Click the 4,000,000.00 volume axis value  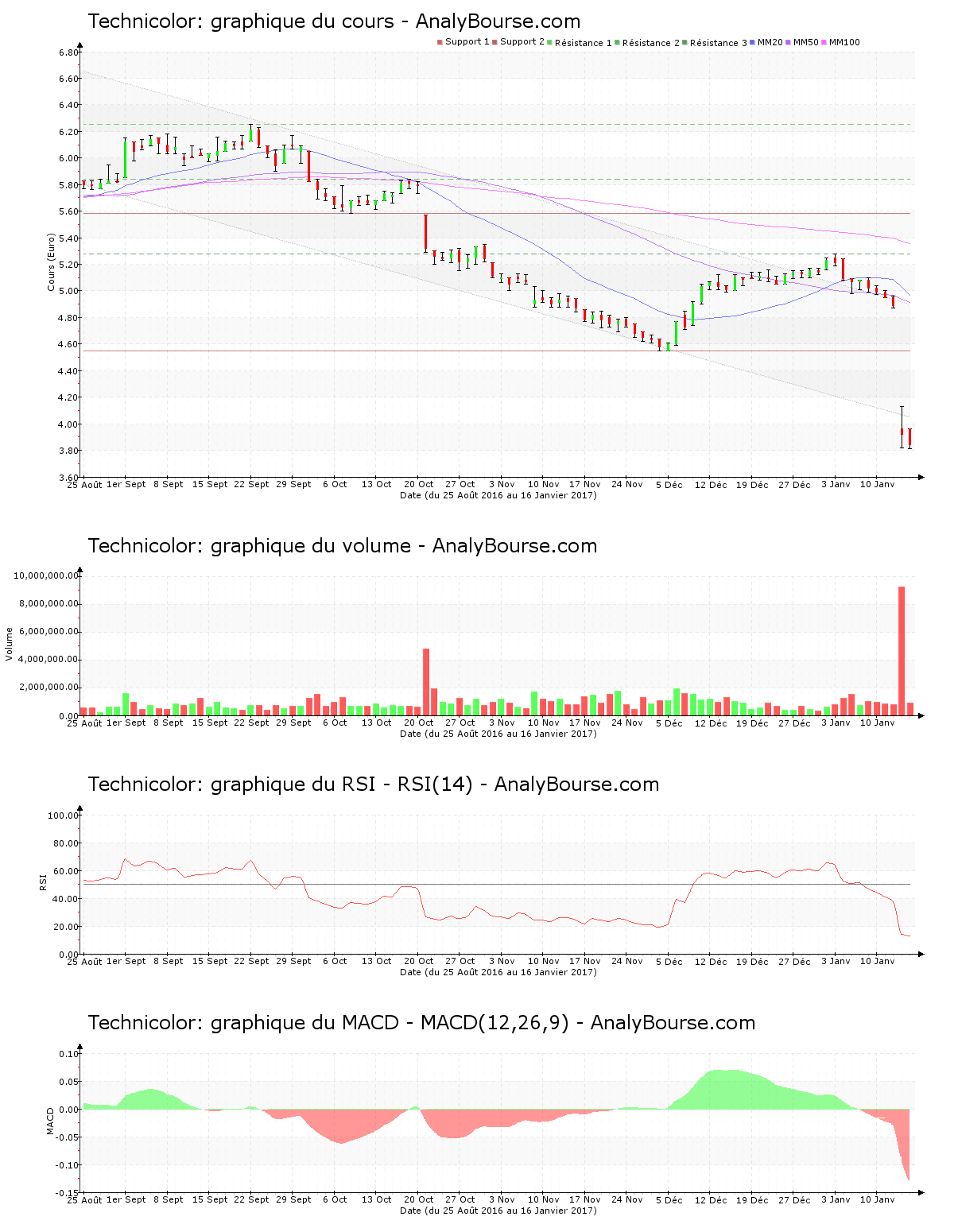click(x=48, y=659)
